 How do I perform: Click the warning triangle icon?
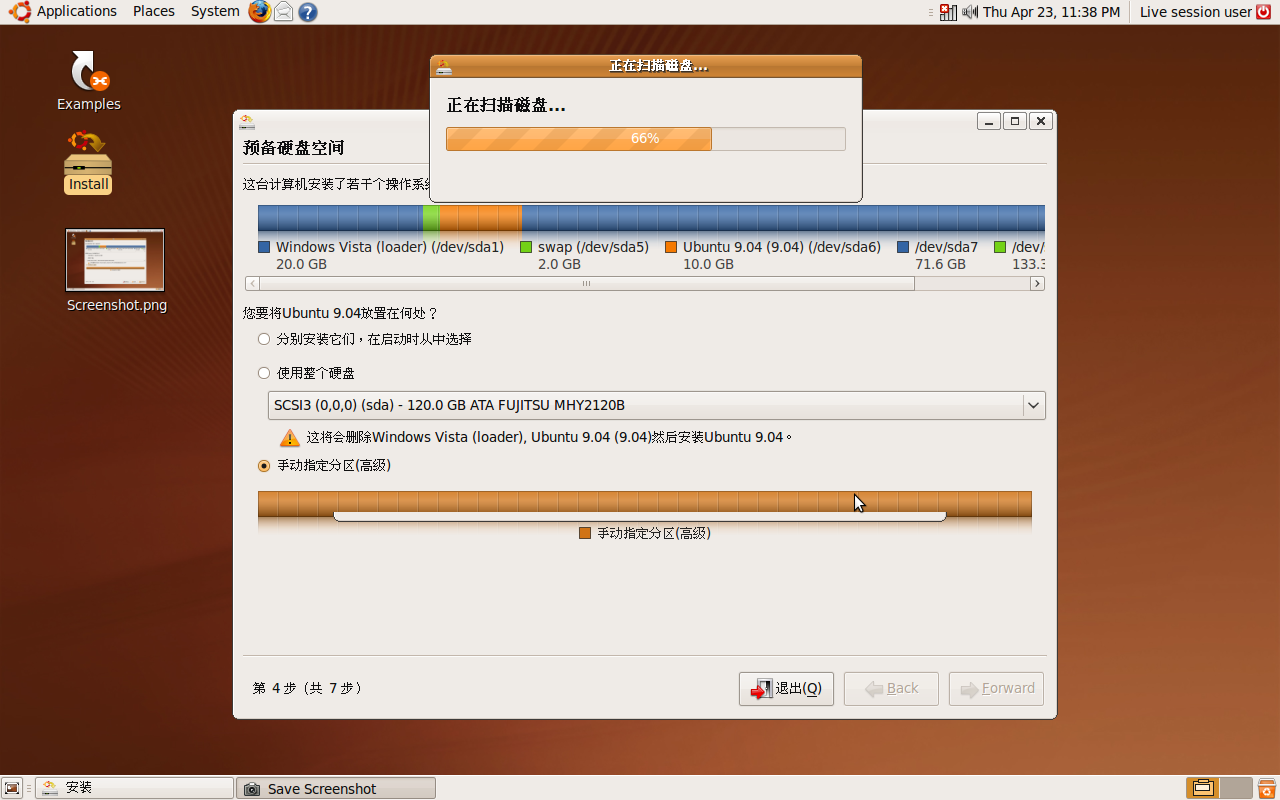(x=290, y=437)
